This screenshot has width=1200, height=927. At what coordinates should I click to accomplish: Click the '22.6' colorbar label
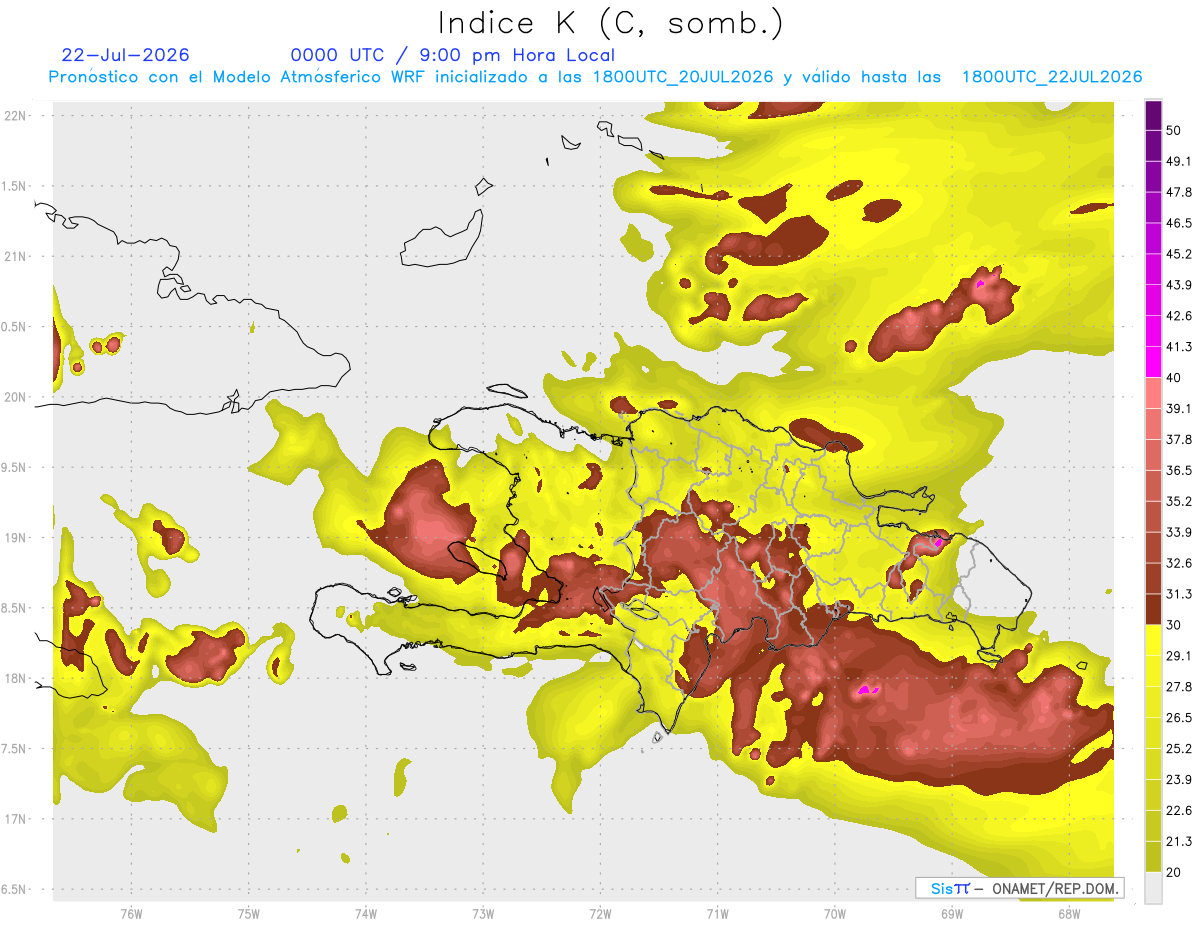coord(1178,811)
